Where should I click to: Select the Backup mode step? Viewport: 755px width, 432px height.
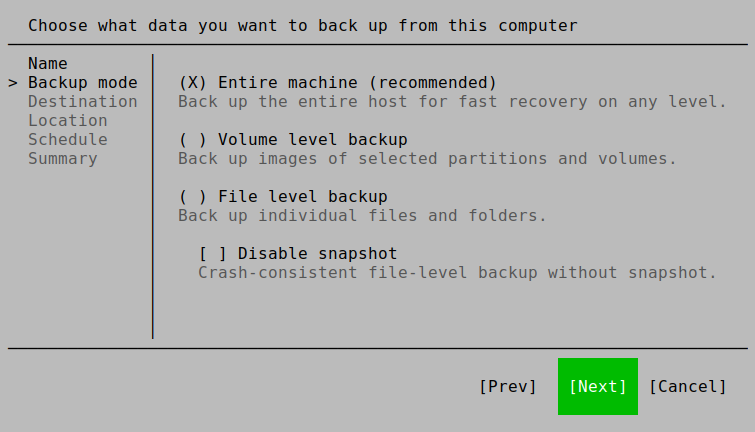pos(82,82)
